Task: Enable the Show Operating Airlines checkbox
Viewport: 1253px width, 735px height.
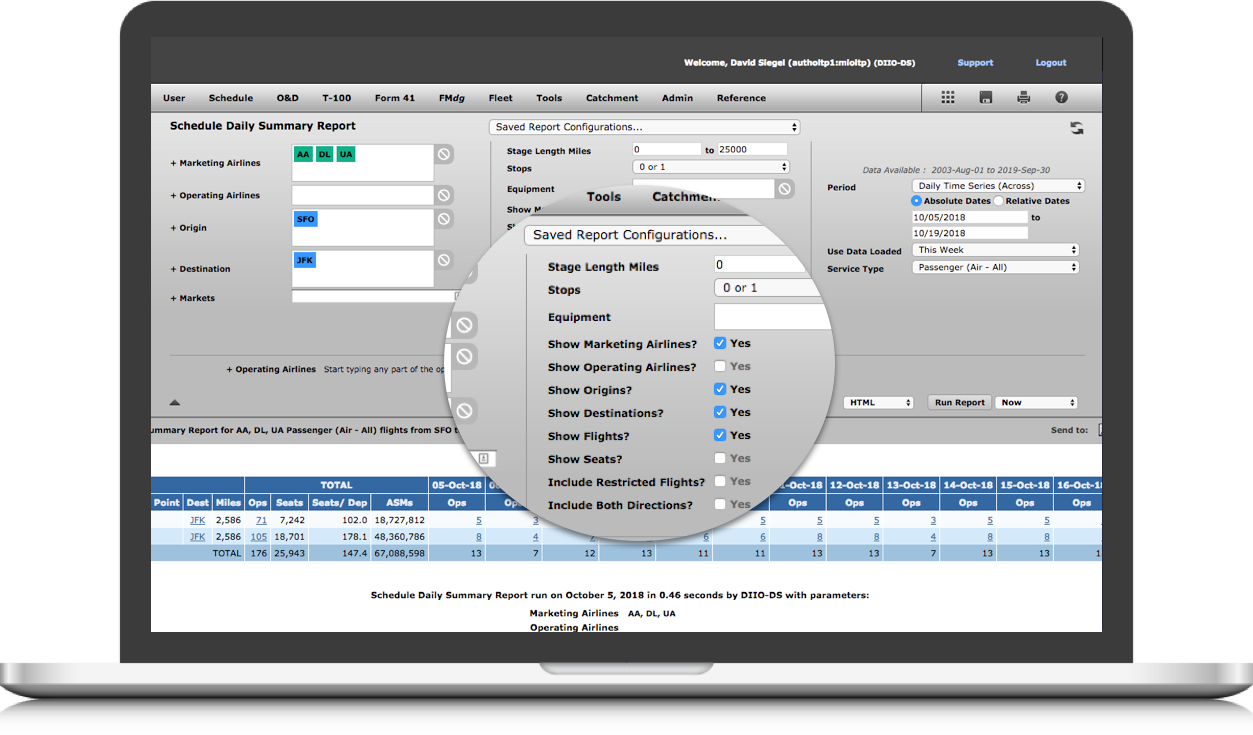Action: tap(720, 367)
